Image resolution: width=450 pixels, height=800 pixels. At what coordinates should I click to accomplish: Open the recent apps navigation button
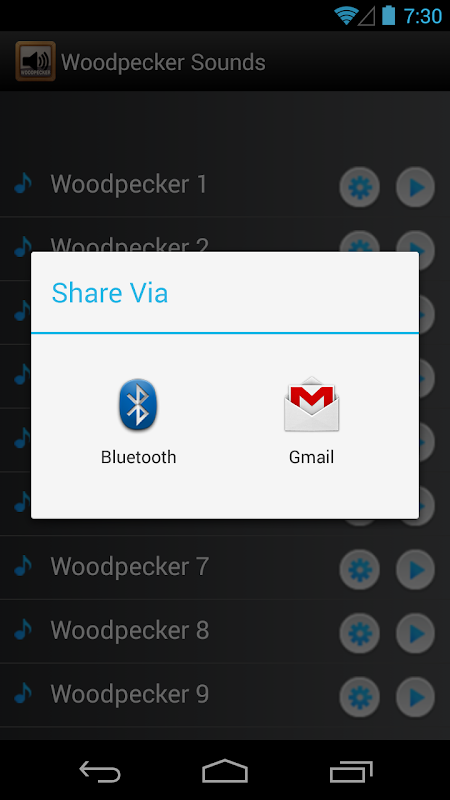(351, 771)
